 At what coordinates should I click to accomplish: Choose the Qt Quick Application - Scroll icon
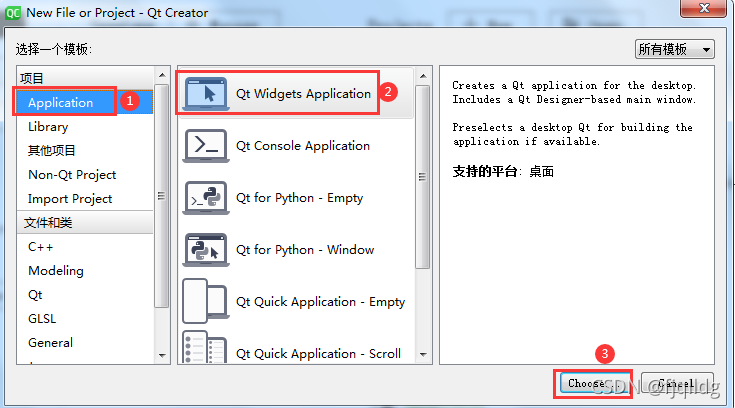coord(206,348)
